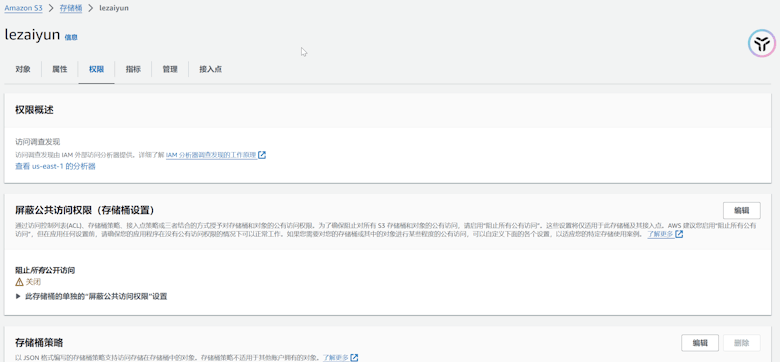Select the 权限 tab

click(x=97, y=69)
